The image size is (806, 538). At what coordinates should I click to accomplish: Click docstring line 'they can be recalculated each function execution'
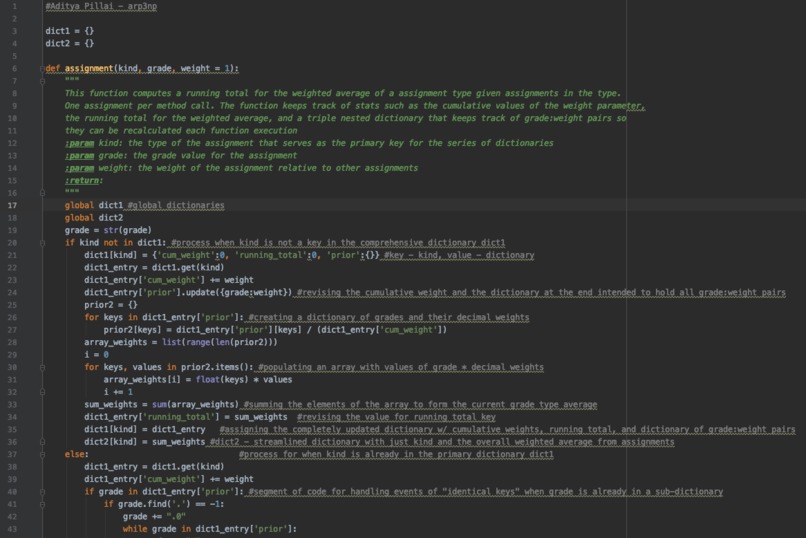tap(181, 131)
